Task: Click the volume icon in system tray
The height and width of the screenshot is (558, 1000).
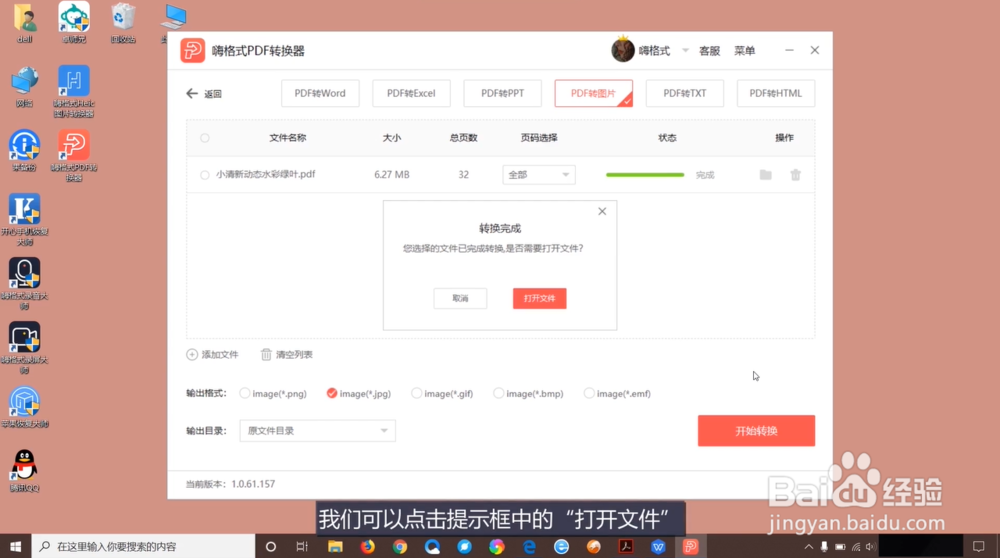Action: pyautogui.click(x=871, y=547)
